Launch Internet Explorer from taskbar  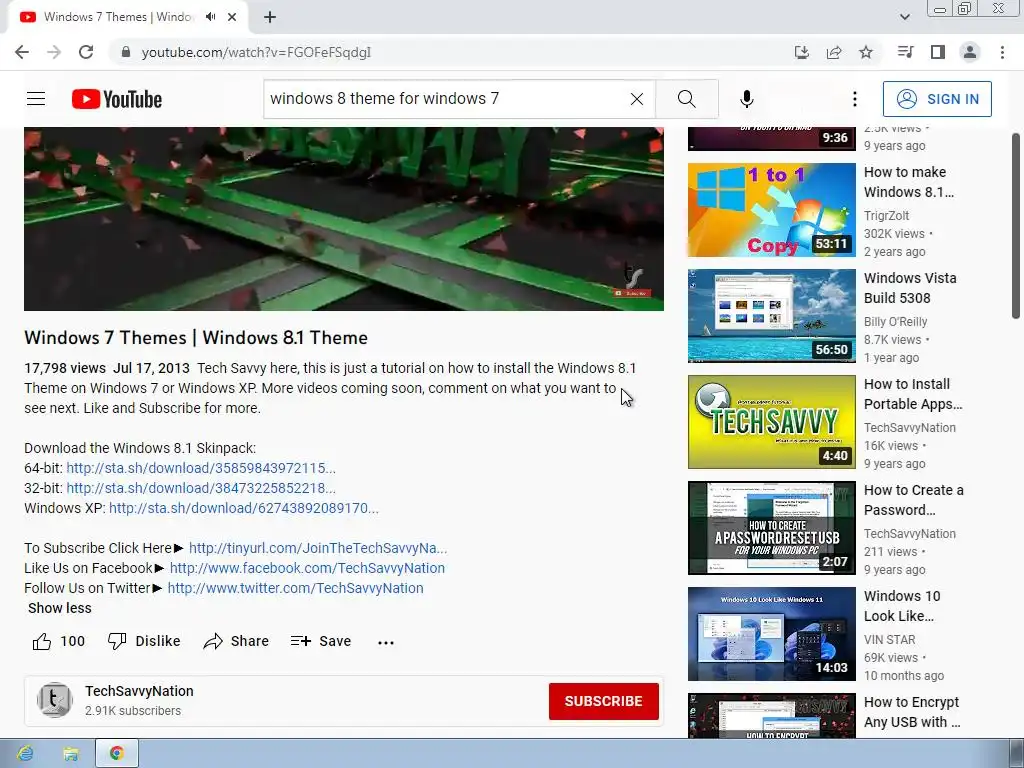tap(25, 754)
